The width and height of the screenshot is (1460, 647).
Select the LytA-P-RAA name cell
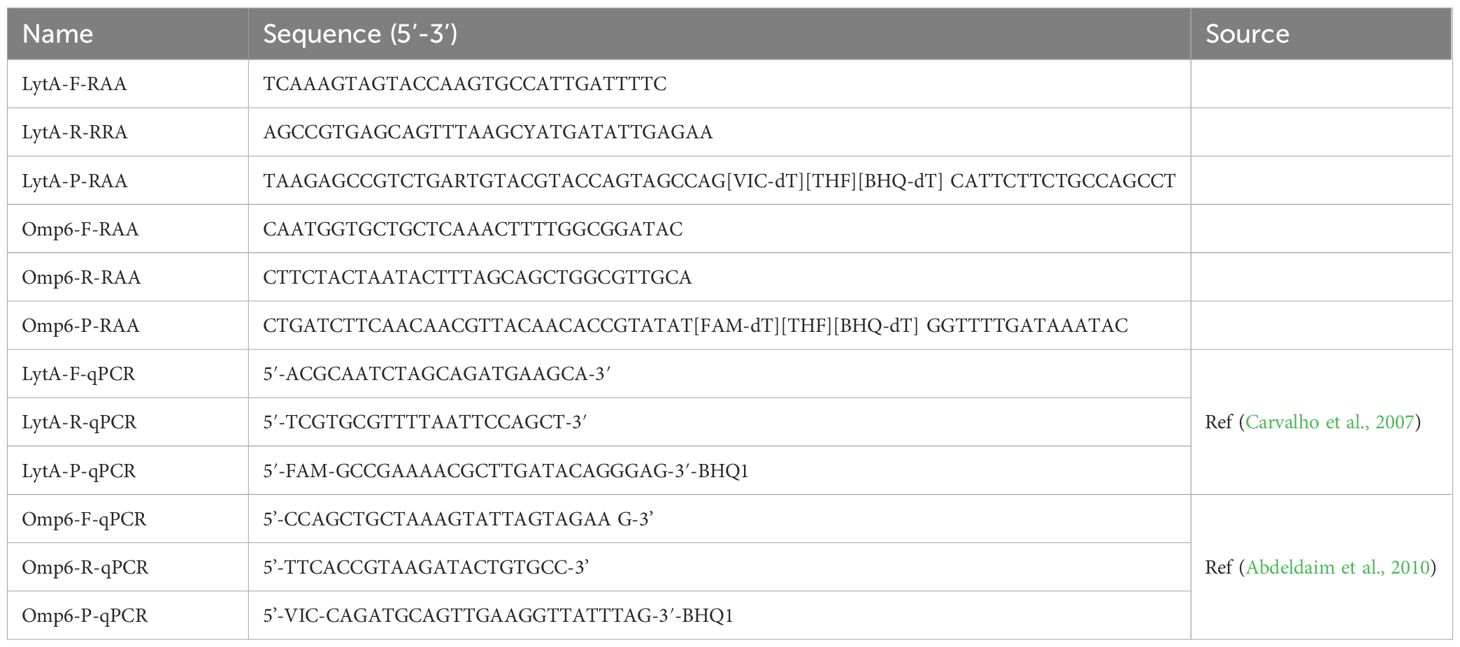pos(74,181)
